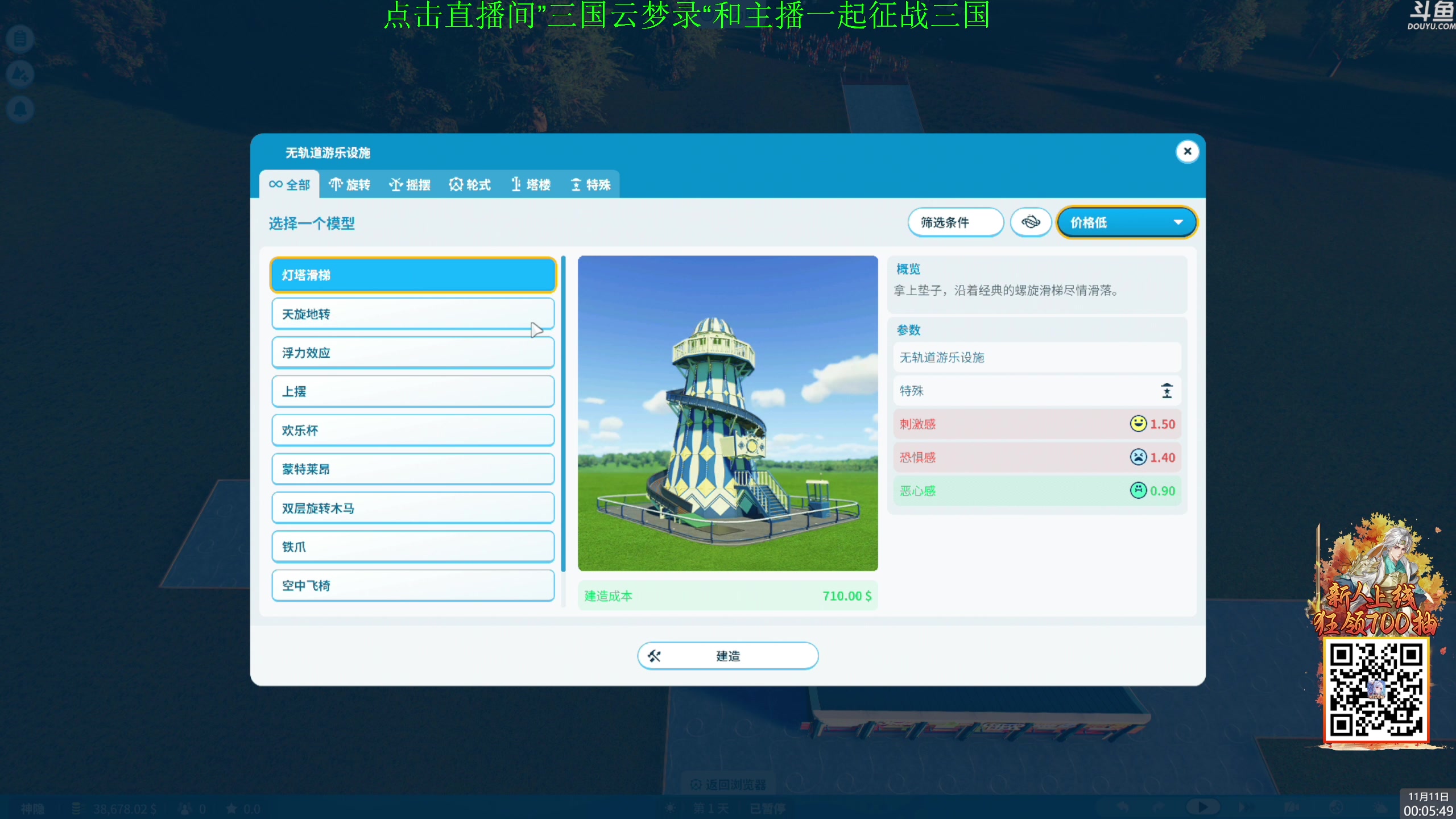Click the tower icon beside 特殊 parameter
The width and height of the screenshot is (1456, 819).
1167,391
